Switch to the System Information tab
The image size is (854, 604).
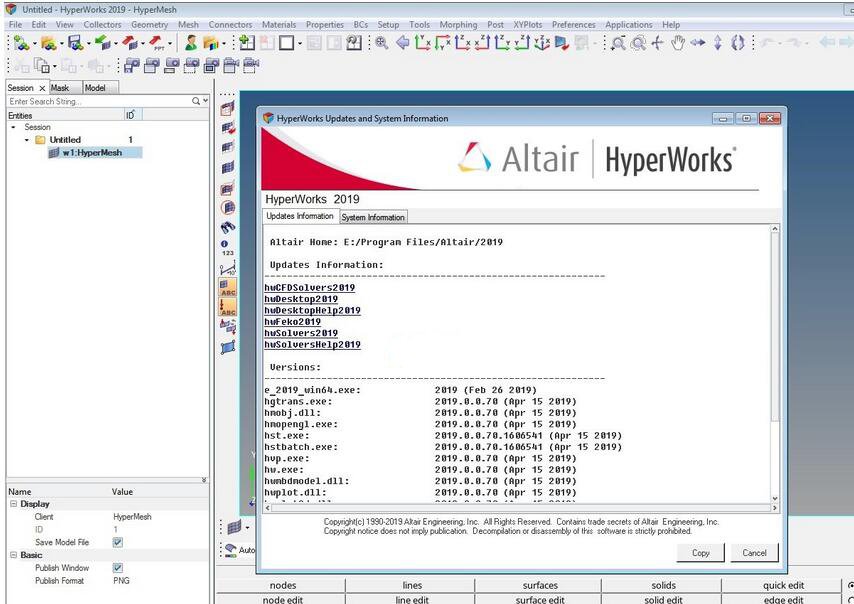click(x=372, y=217)
